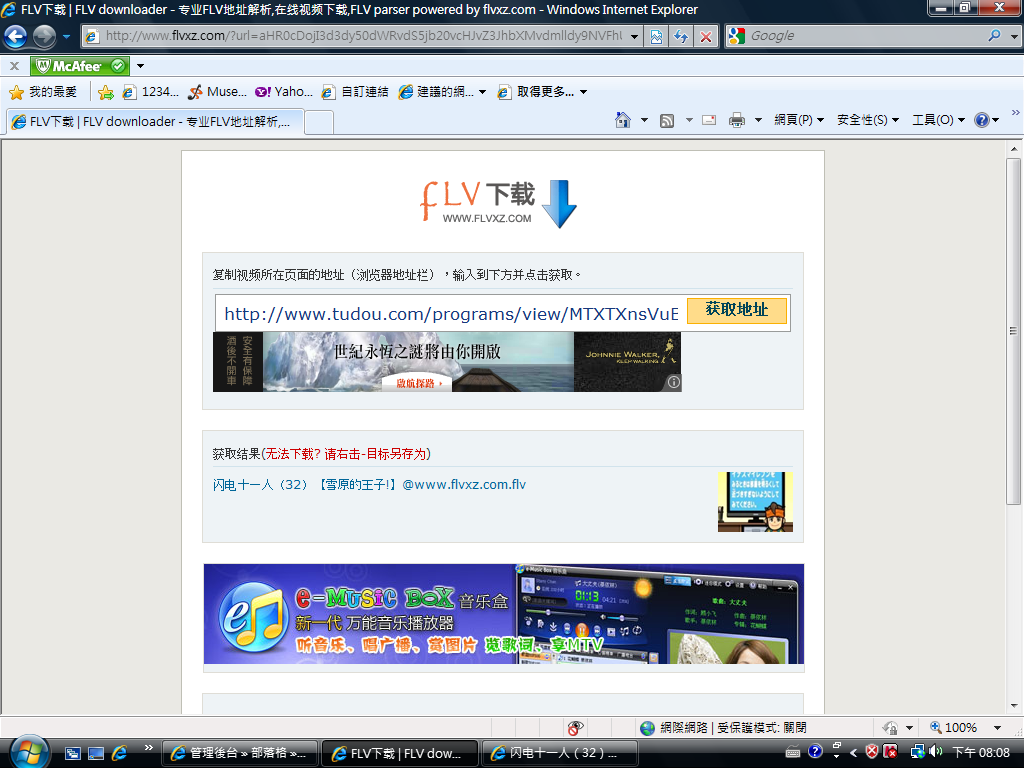Click the volume speaker tray icon
The image size is (1024, 768).
click(936, 752)
